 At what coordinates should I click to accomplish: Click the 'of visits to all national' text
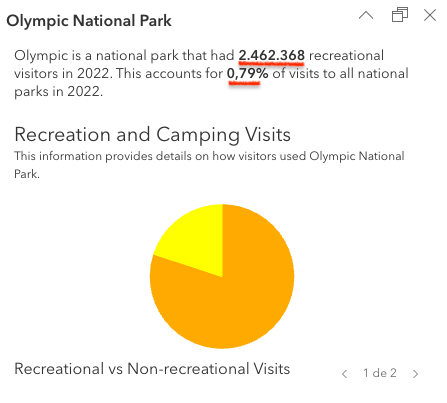340,73
